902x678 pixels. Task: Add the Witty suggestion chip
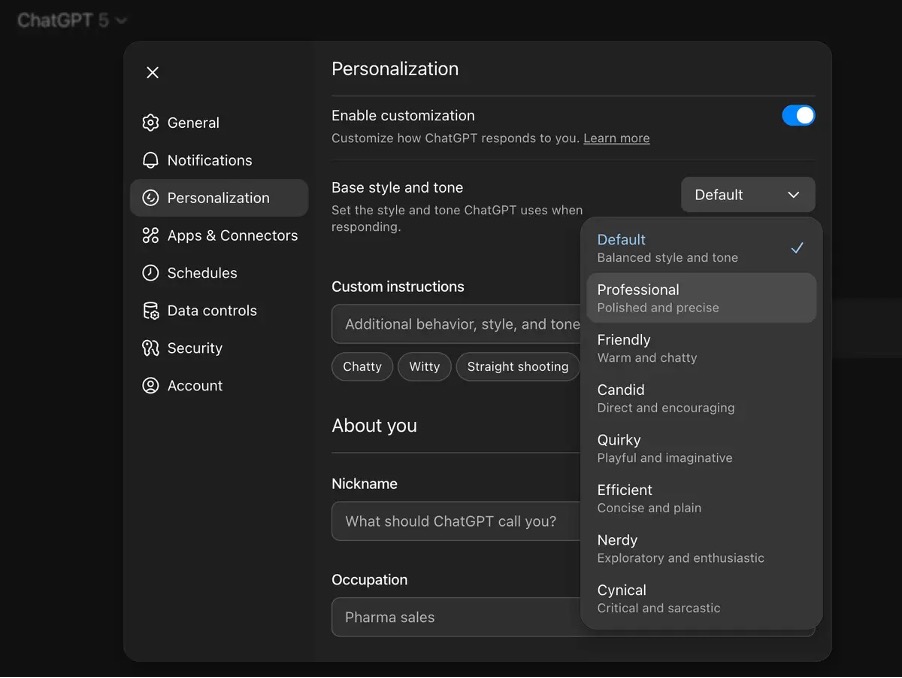424,367
